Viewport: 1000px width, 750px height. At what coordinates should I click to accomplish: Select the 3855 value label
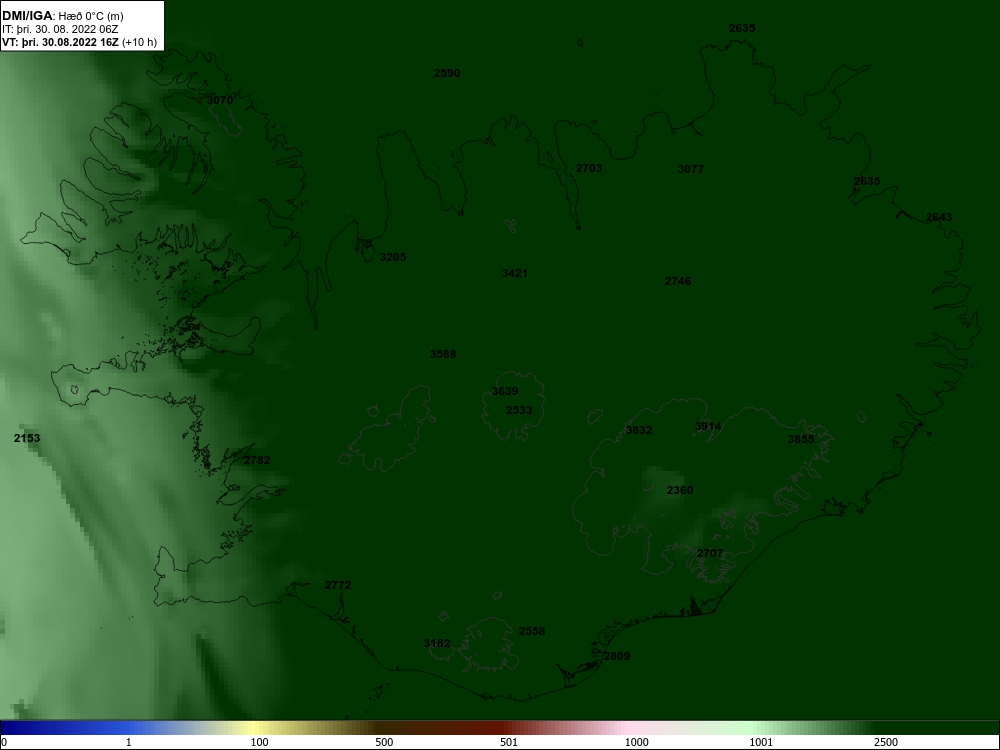[x=801, y=439]
